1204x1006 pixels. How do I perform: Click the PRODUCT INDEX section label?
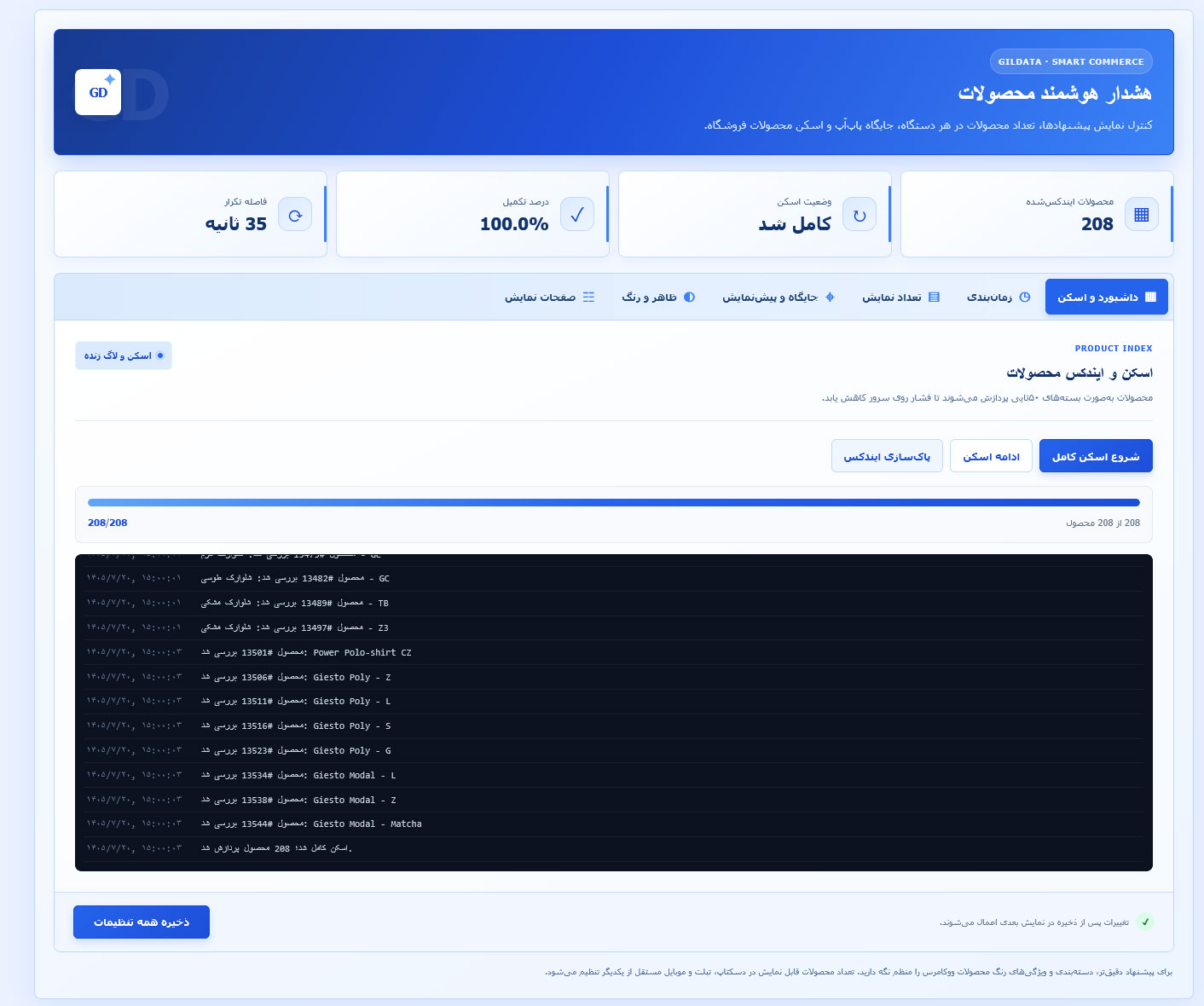pos(1114,348)
